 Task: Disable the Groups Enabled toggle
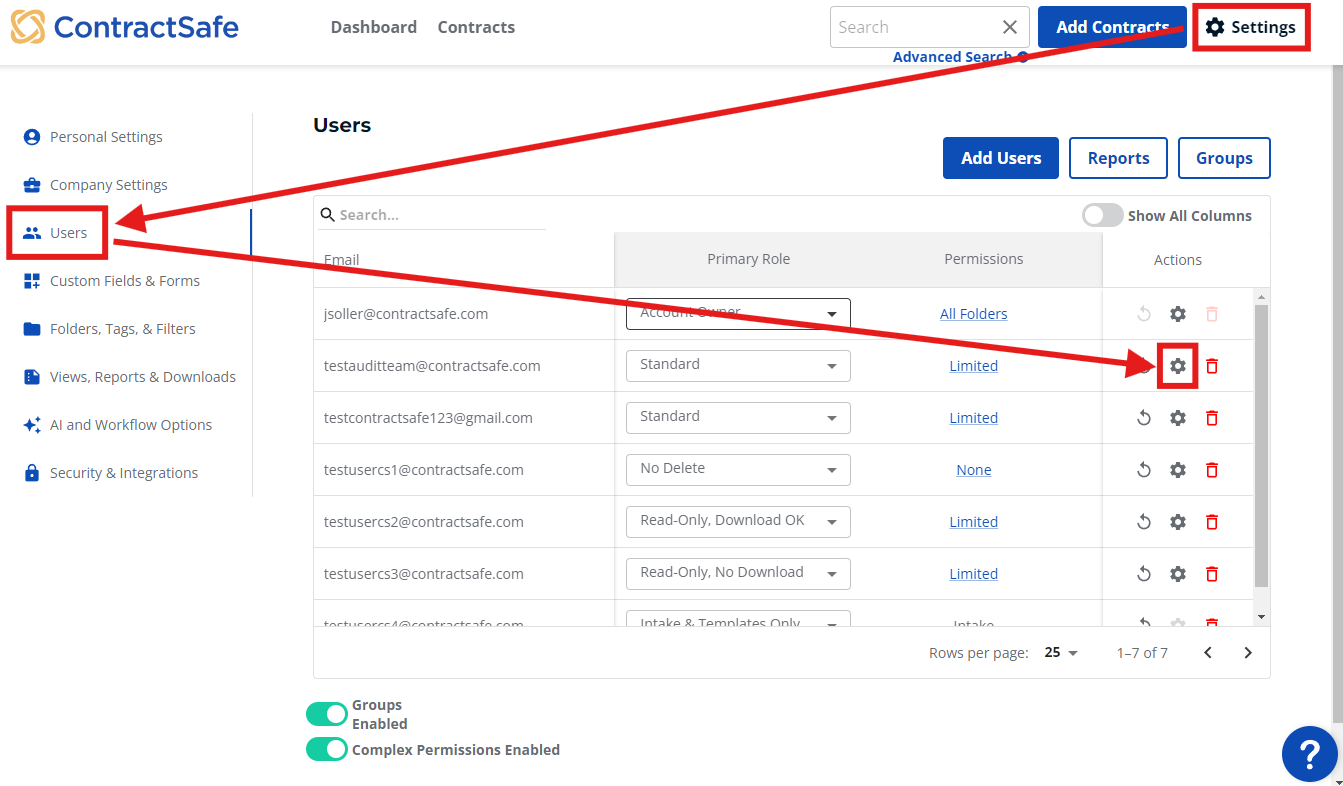pyautogui.click(x=327, y=714)
